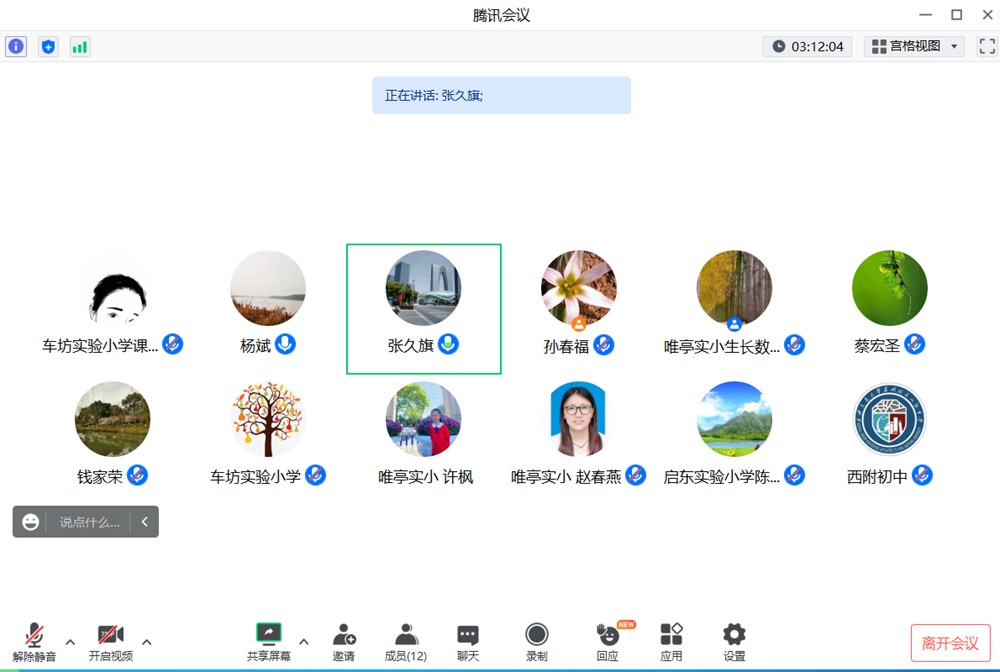Screen dimensions: 1000x672
Task: Click the tree avatar of 车坊实验小学
Action: click(x=268, y=419)
